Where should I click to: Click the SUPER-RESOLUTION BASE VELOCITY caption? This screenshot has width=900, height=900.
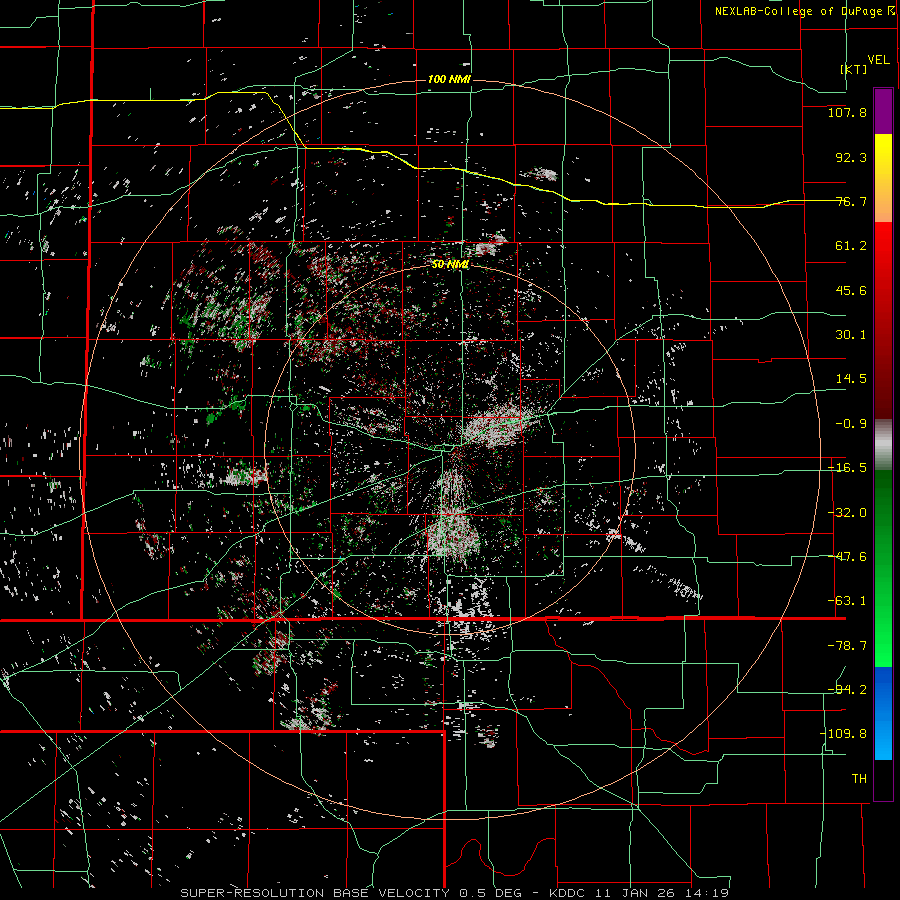(x=315, y=893)
